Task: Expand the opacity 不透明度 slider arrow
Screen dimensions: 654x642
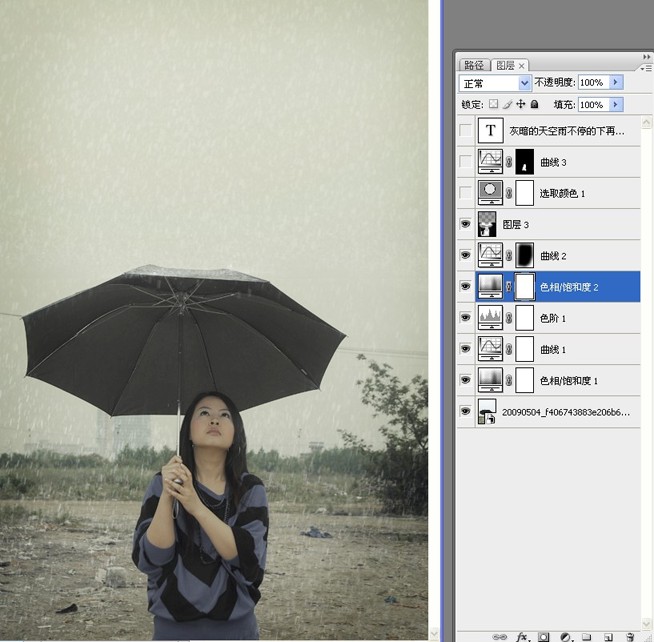Action: pos(616,82)
